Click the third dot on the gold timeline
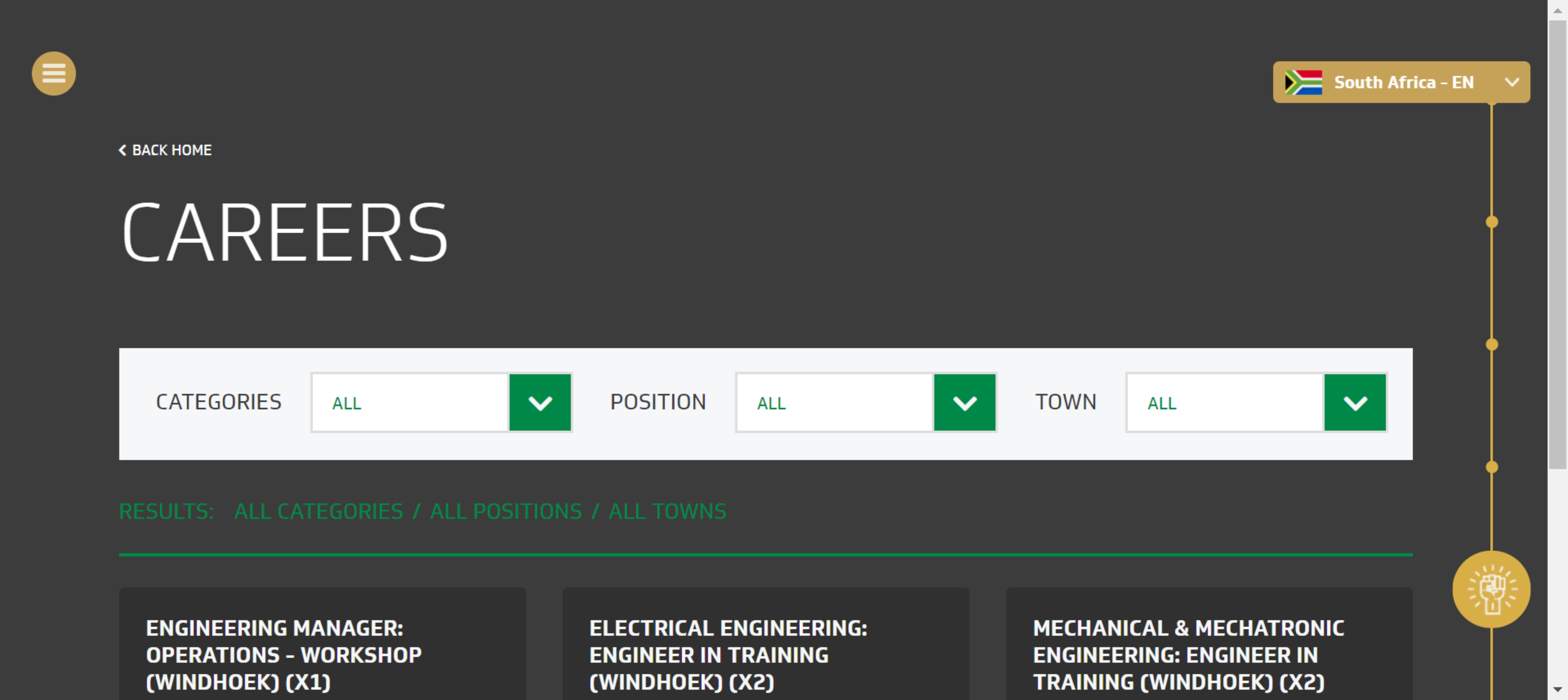 point(1491,467)
